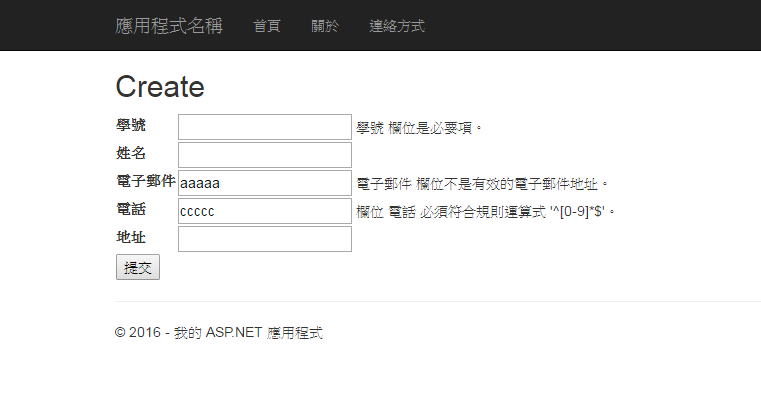The height and width of the screenshot is (401, 761).
Task: Click the 學號 欄位是必要項 validation message
Action: coord(419,128)
